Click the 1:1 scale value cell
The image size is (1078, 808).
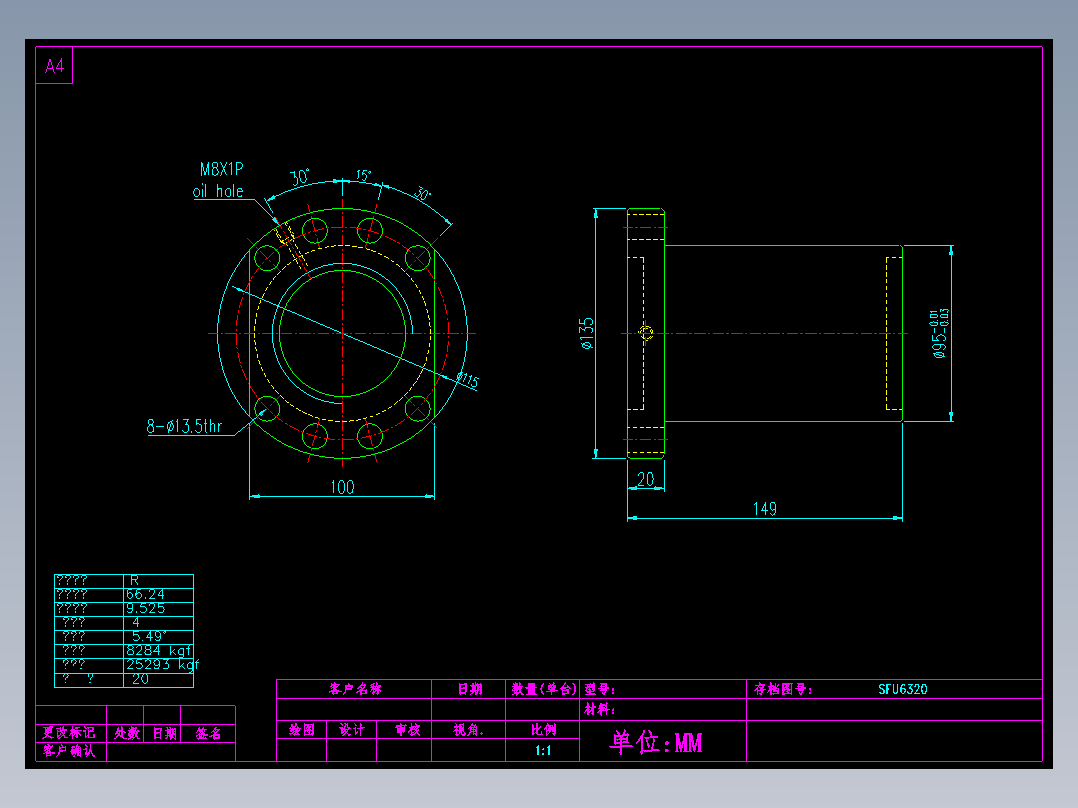pyautogui.click(x=542, y=750)
